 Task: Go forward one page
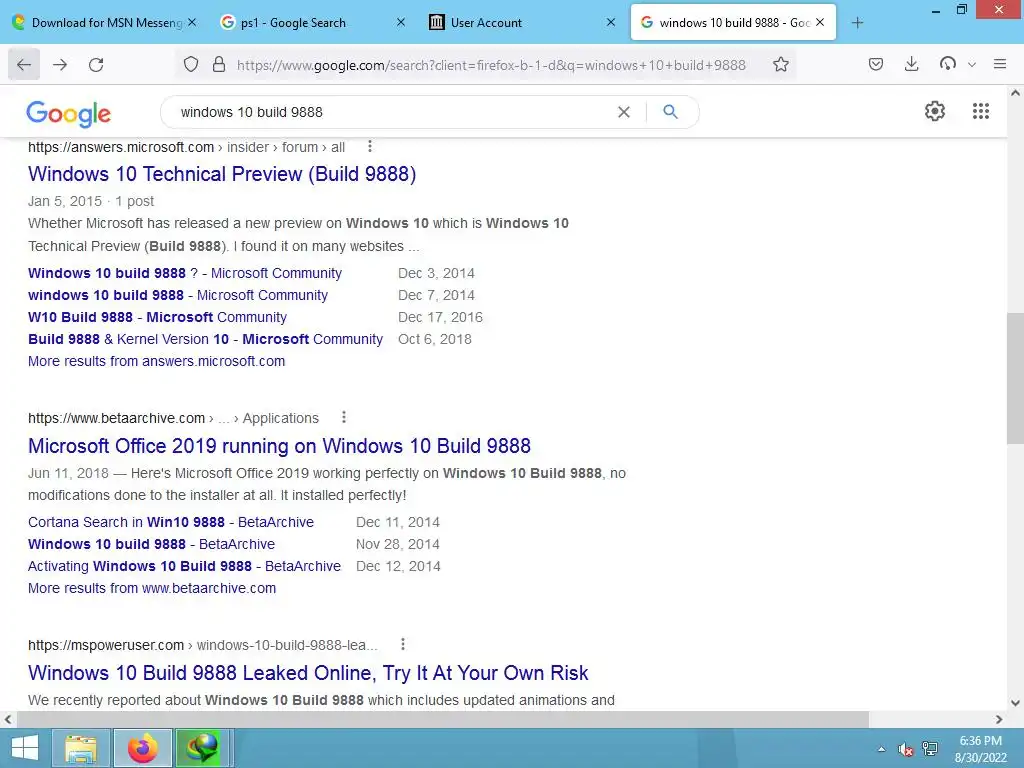coord(60,64)
